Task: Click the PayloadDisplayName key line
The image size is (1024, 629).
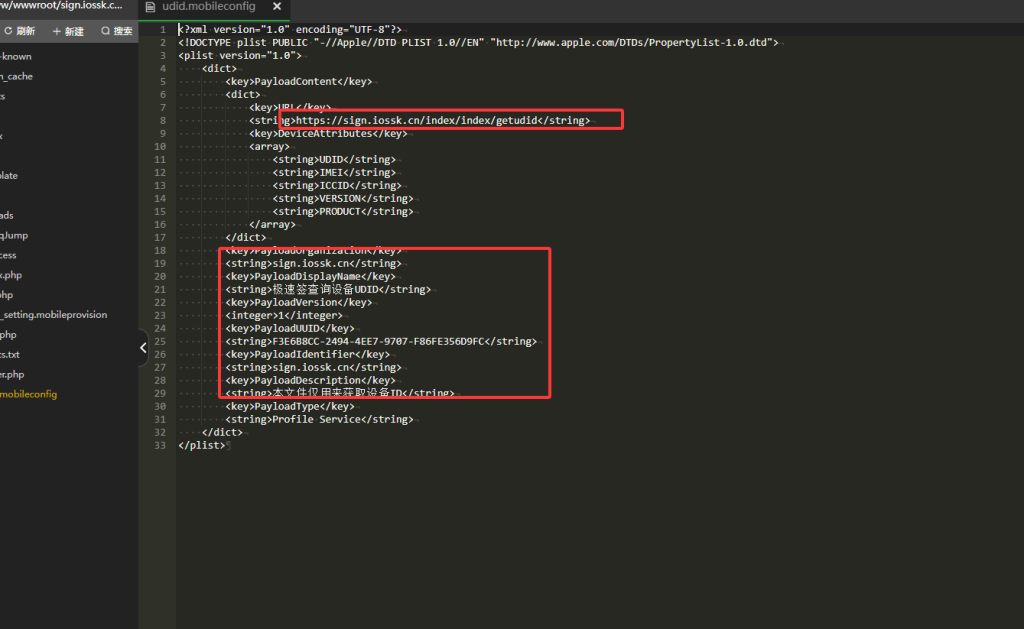Action: 310,276
